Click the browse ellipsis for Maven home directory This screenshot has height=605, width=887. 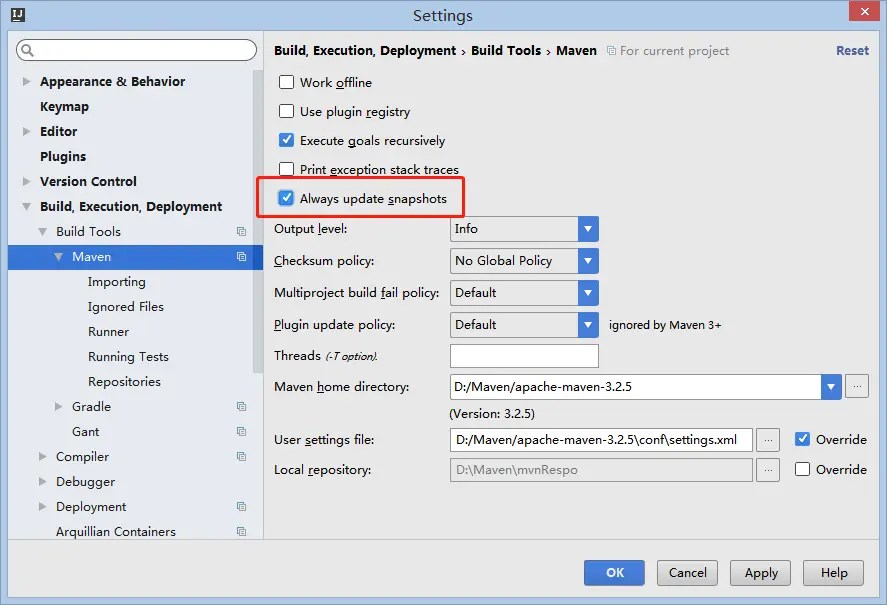coord(858,387)
